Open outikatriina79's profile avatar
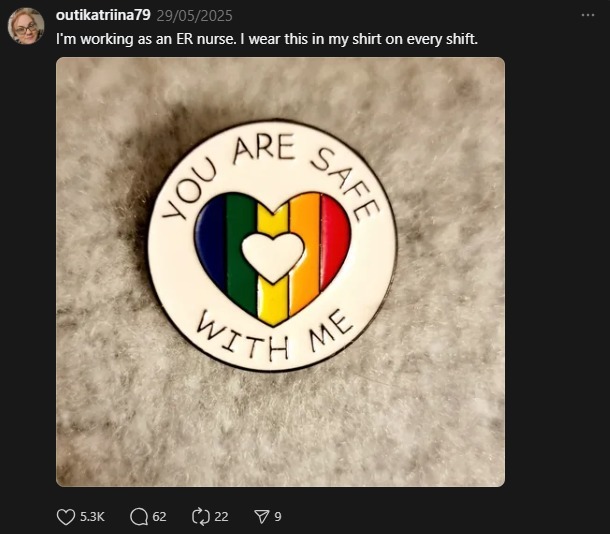The image size is (610, 534). coord(26,26)
